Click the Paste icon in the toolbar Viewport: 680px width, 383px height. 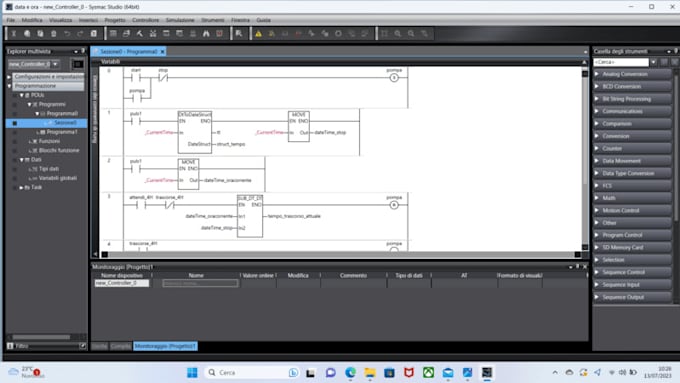40,33
